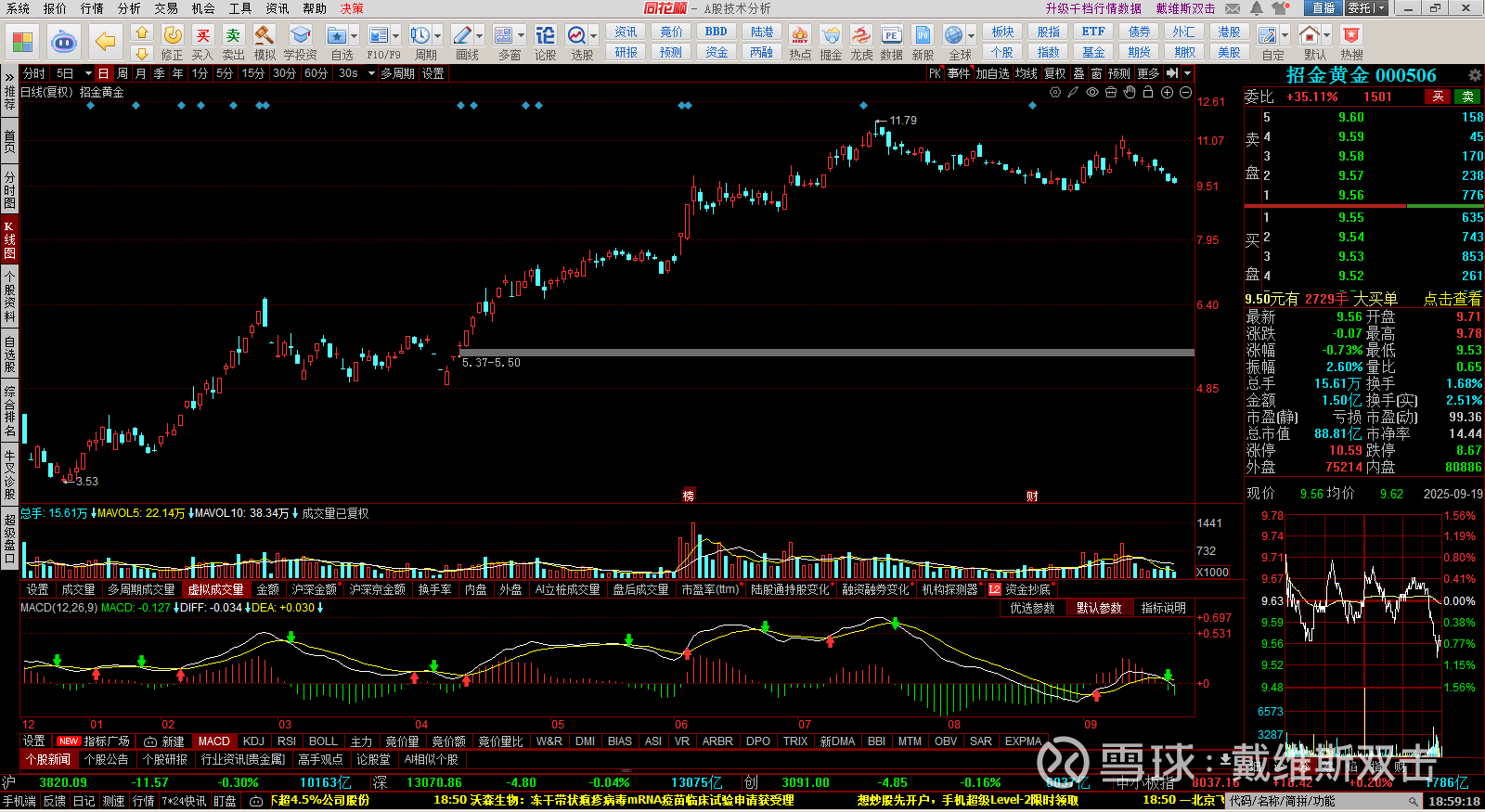Click the red 买 button beside 委比
The image size is (1485, 812).
point(1438,97)
